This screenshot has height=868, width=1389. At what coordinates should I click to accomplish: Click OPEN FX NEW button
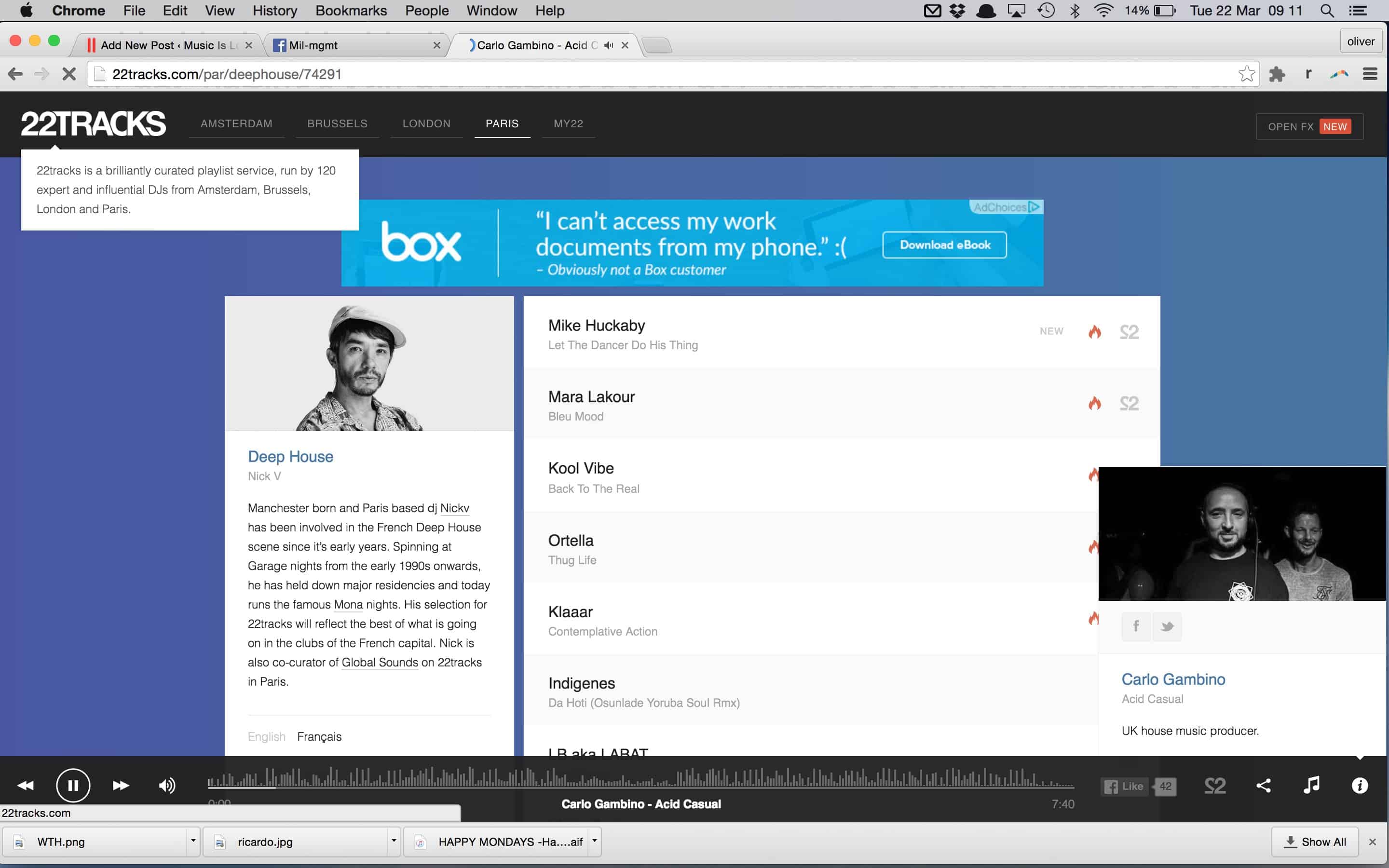pyautogui.click(x=1309, y=126)
